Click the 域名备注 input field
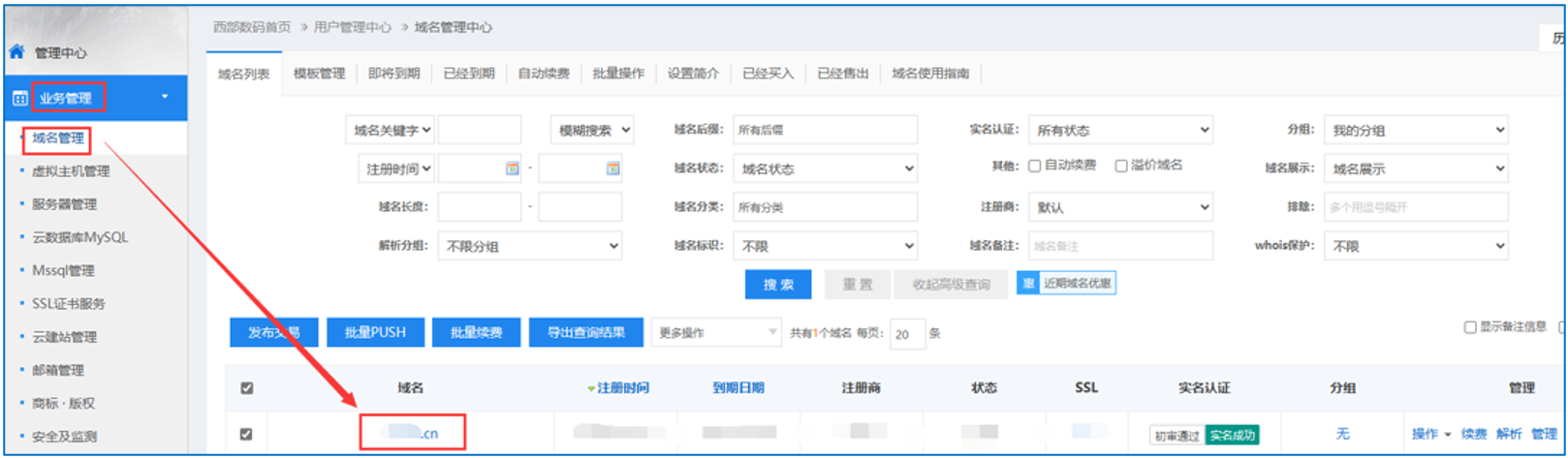This screenshot has height=458, width=1568. (1120, 246)
